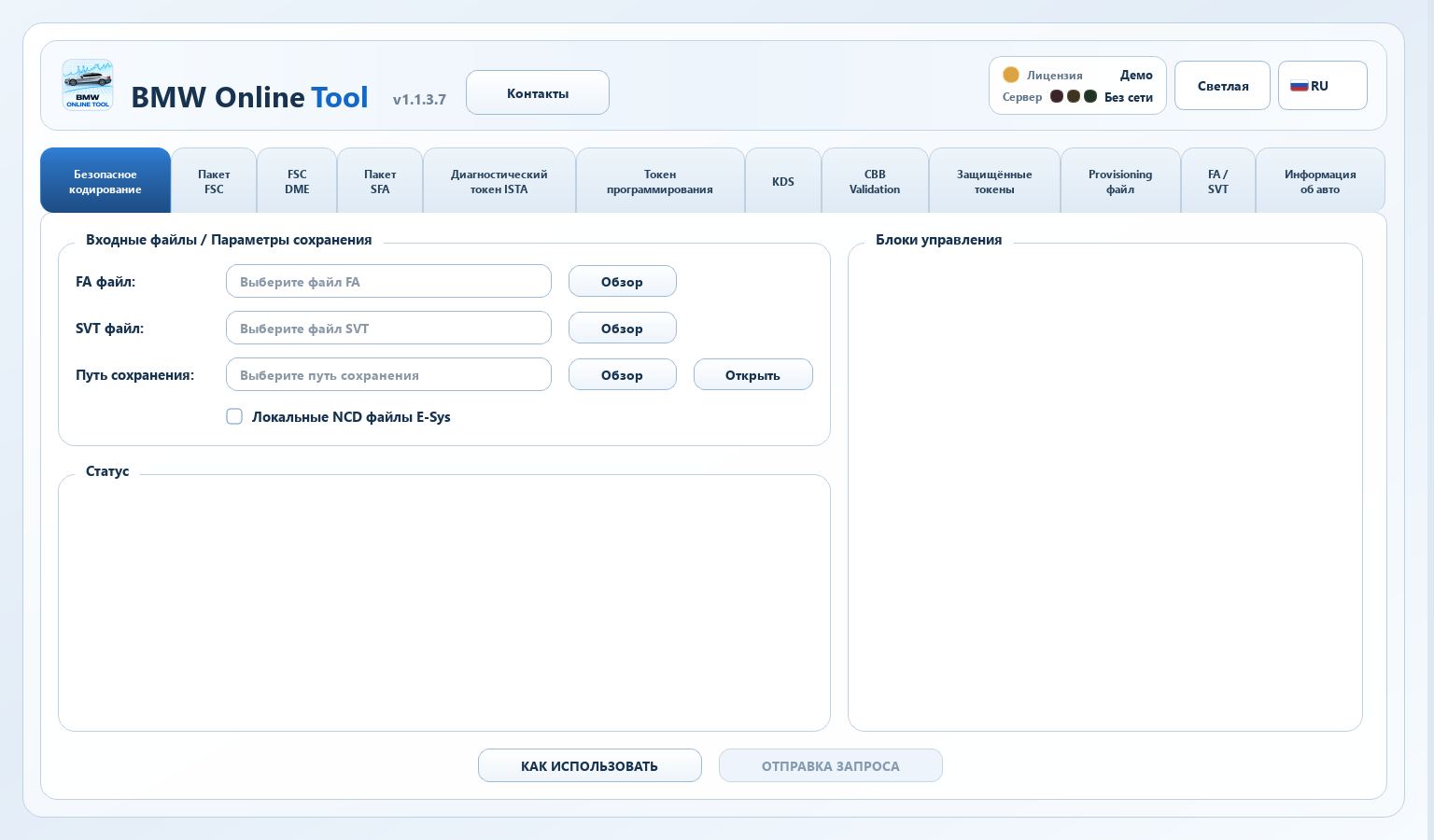Click the Сервер label

click(1022, 97)
